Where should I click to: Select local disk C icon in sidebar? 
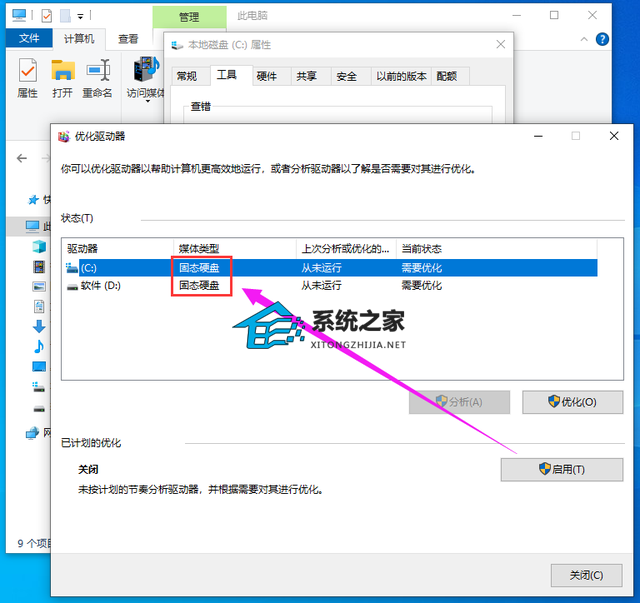point(39,387)
